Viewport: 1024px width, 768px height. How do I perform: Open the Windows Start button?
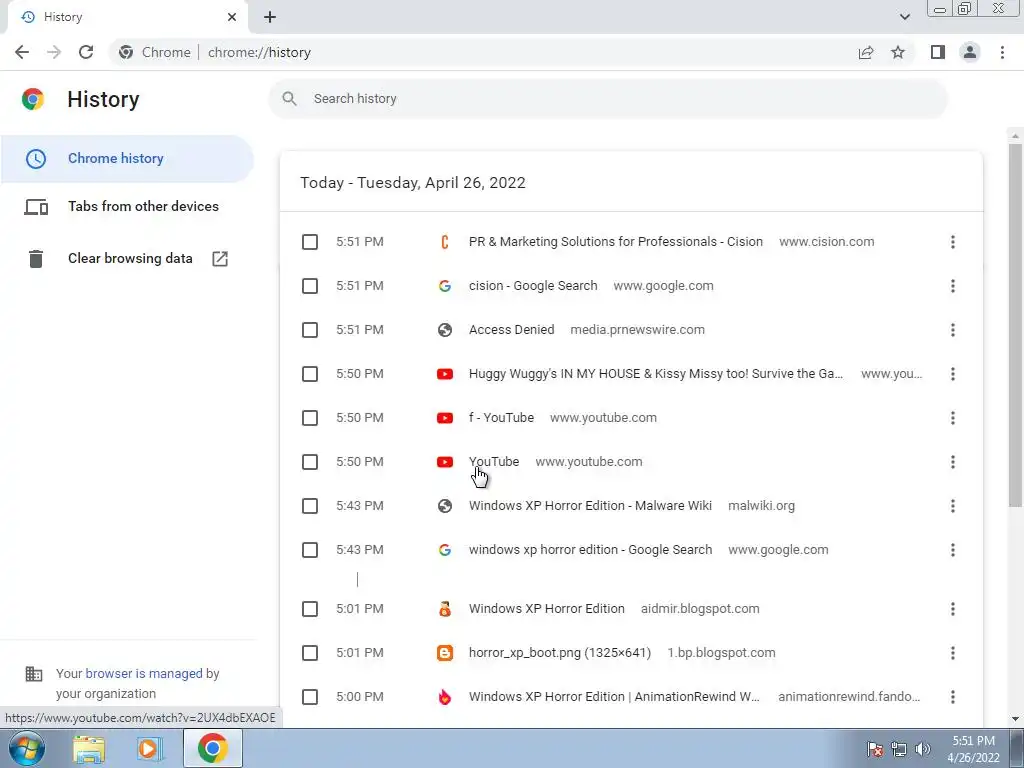tap(25, 748)
